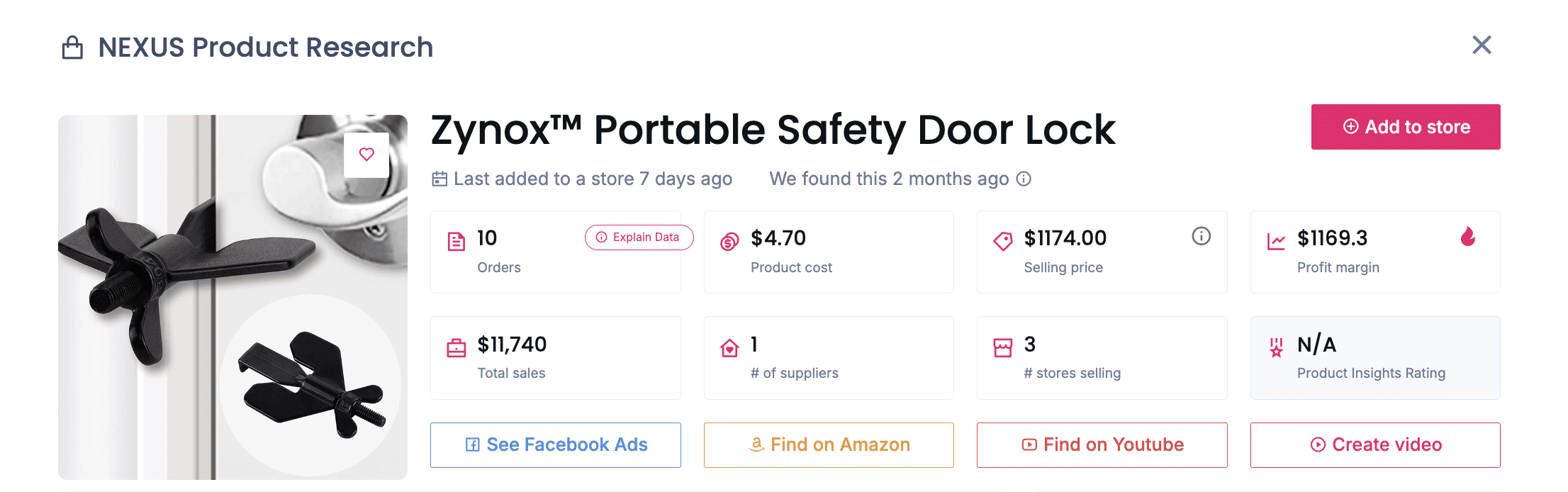Click the Product cost coin icon
Viewport: 1568px width, 492px height.
coord(729,240)
